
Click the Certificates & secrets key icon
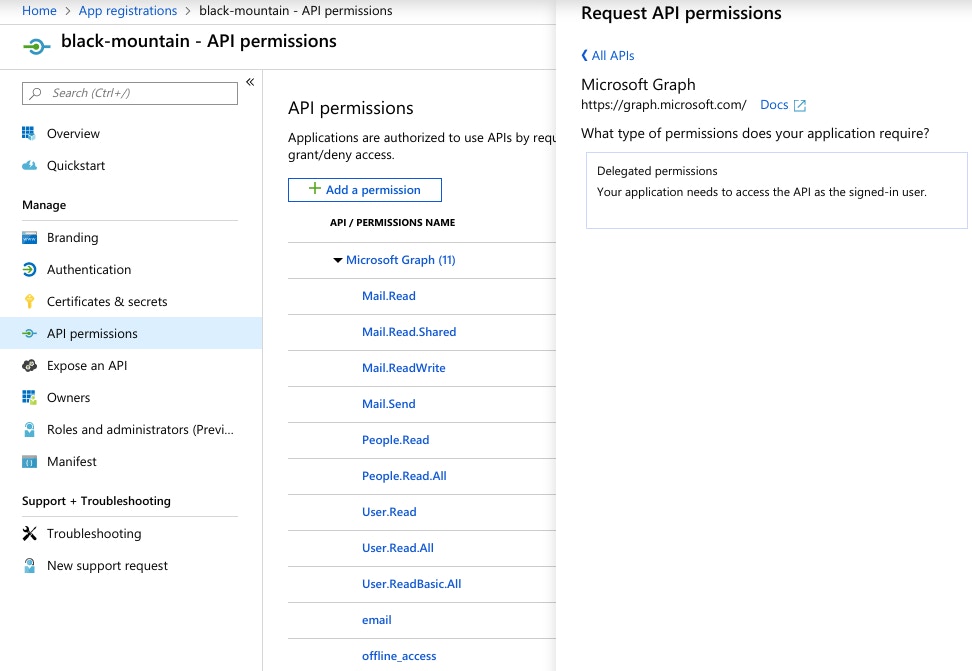(x=29, y=301)
